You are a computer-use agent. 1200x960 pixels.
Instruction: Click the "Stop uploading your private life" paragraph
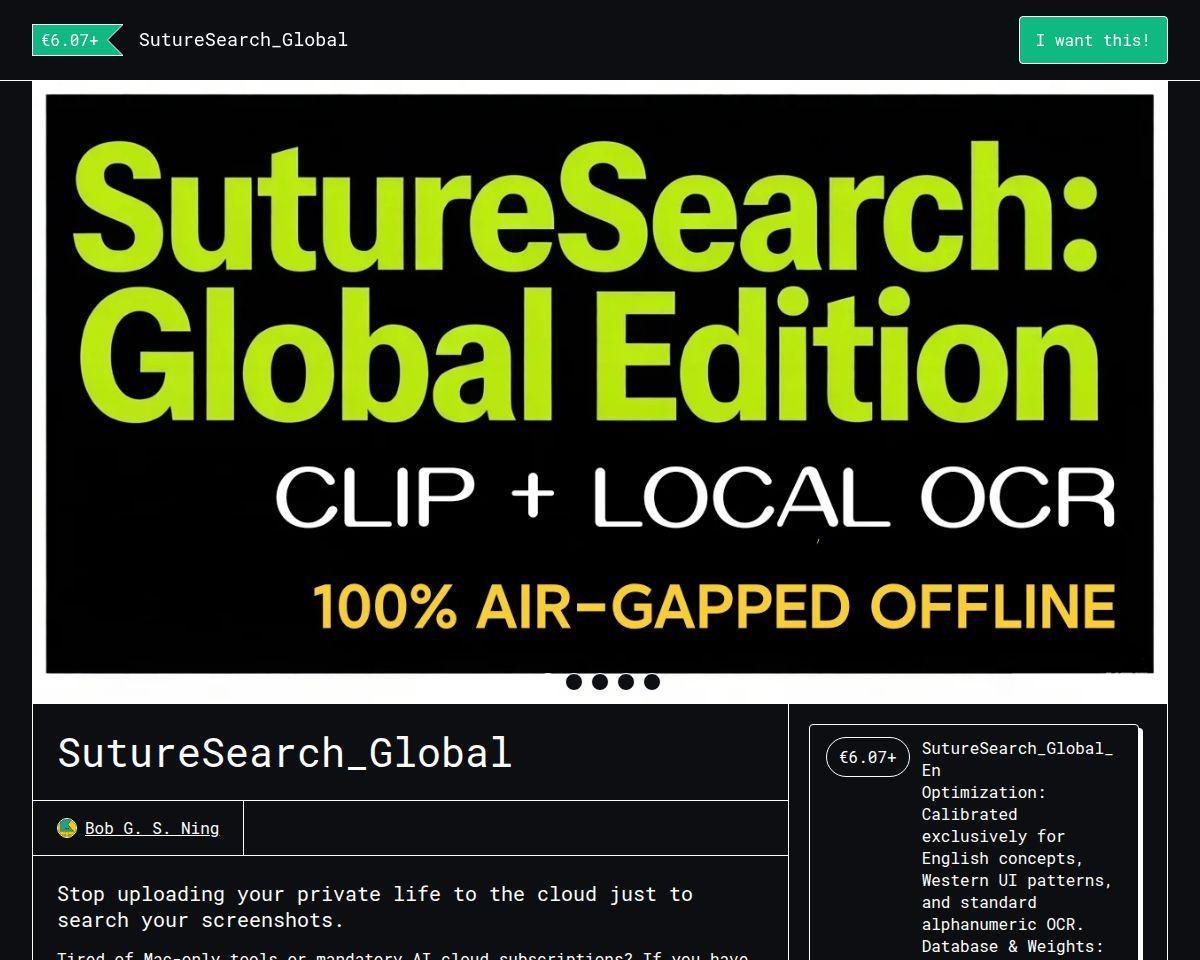pos(375,907)
